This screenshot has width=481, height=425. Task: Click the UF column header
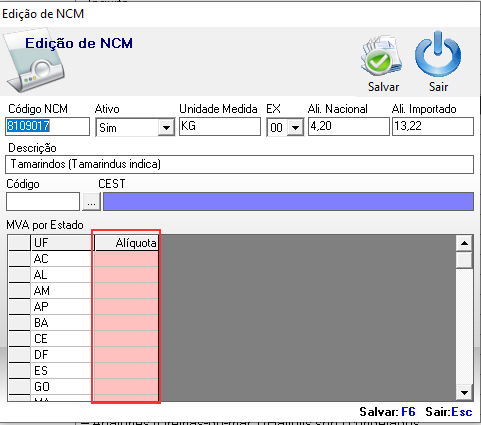coord(61,243)
